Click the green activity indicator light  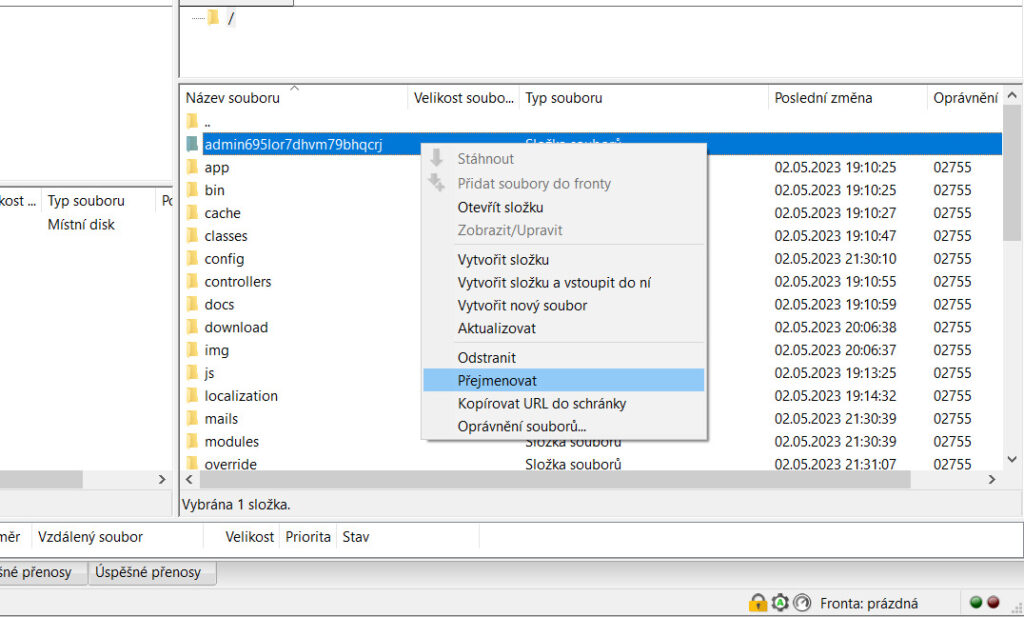point(976,602)
